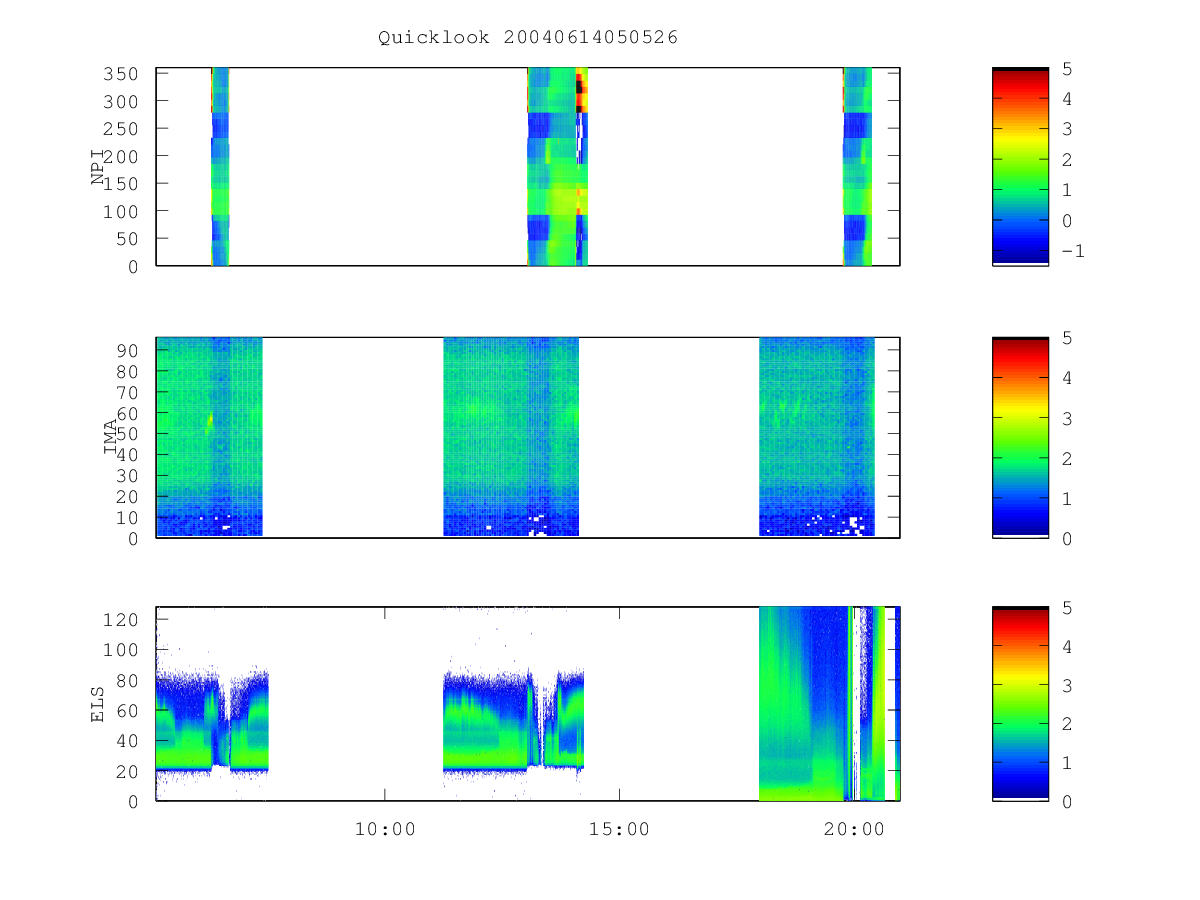Click the -1 label on NPI color bar

[1073, 251]
